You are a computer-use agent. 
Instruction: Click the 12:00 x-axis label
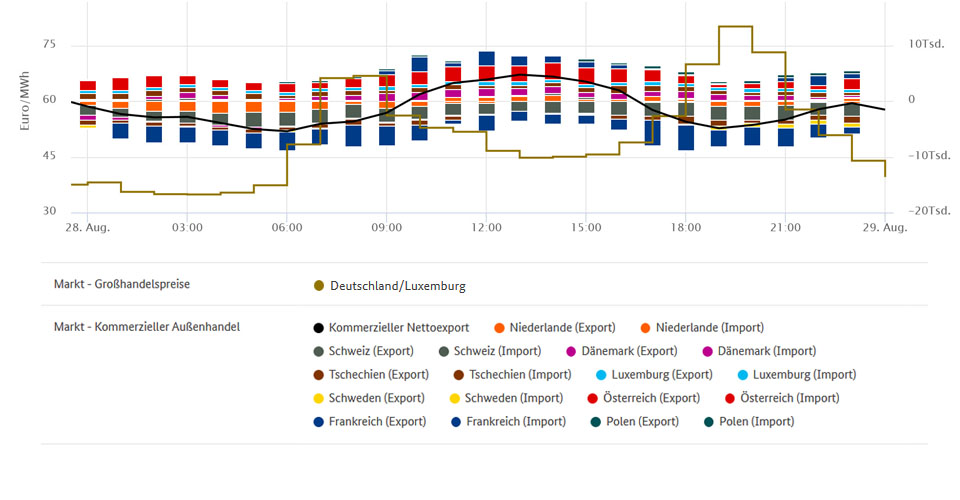point(486,228)
